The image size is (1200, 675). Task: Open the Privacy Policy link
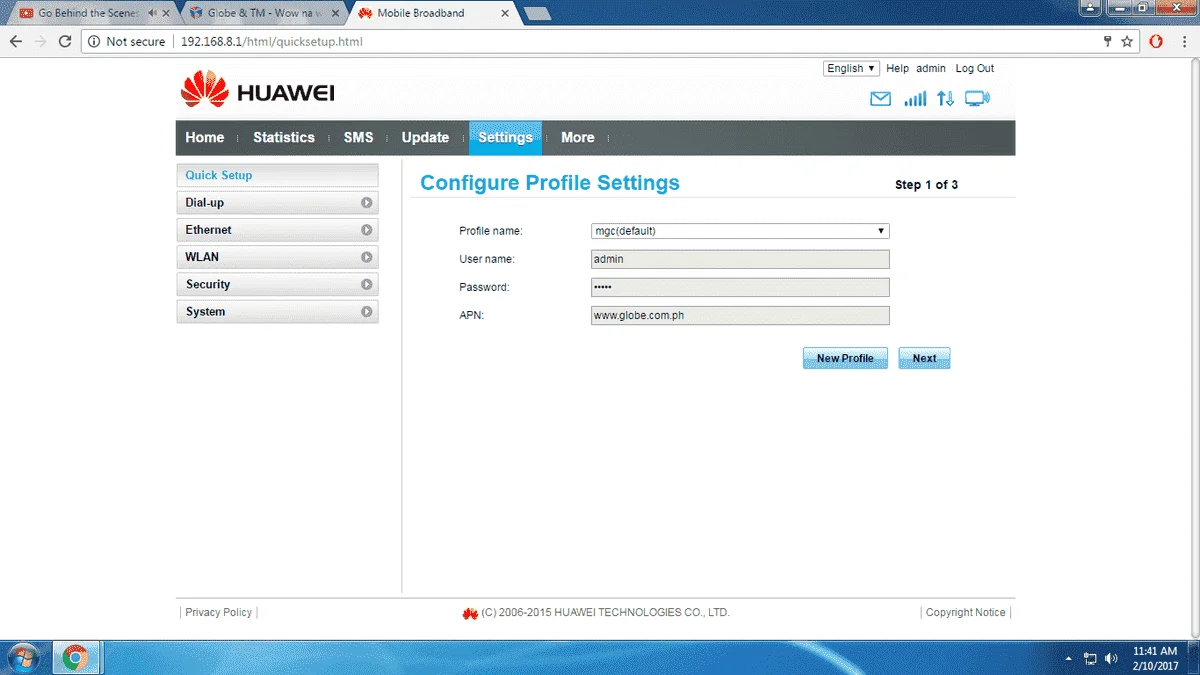[x=218, y=612]
